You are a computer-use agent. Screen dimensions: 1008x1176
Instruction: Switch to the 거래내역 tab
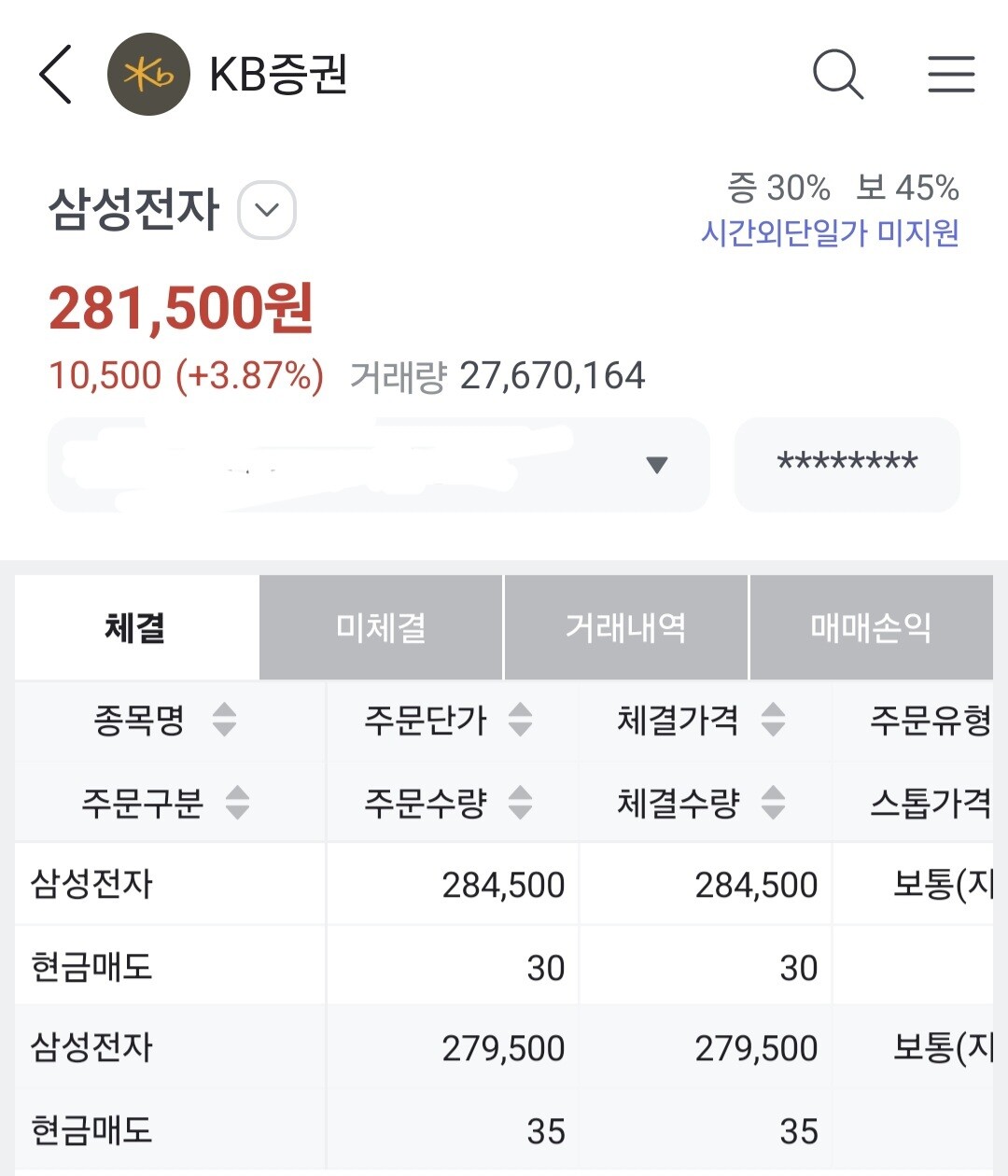coord(626,627)
